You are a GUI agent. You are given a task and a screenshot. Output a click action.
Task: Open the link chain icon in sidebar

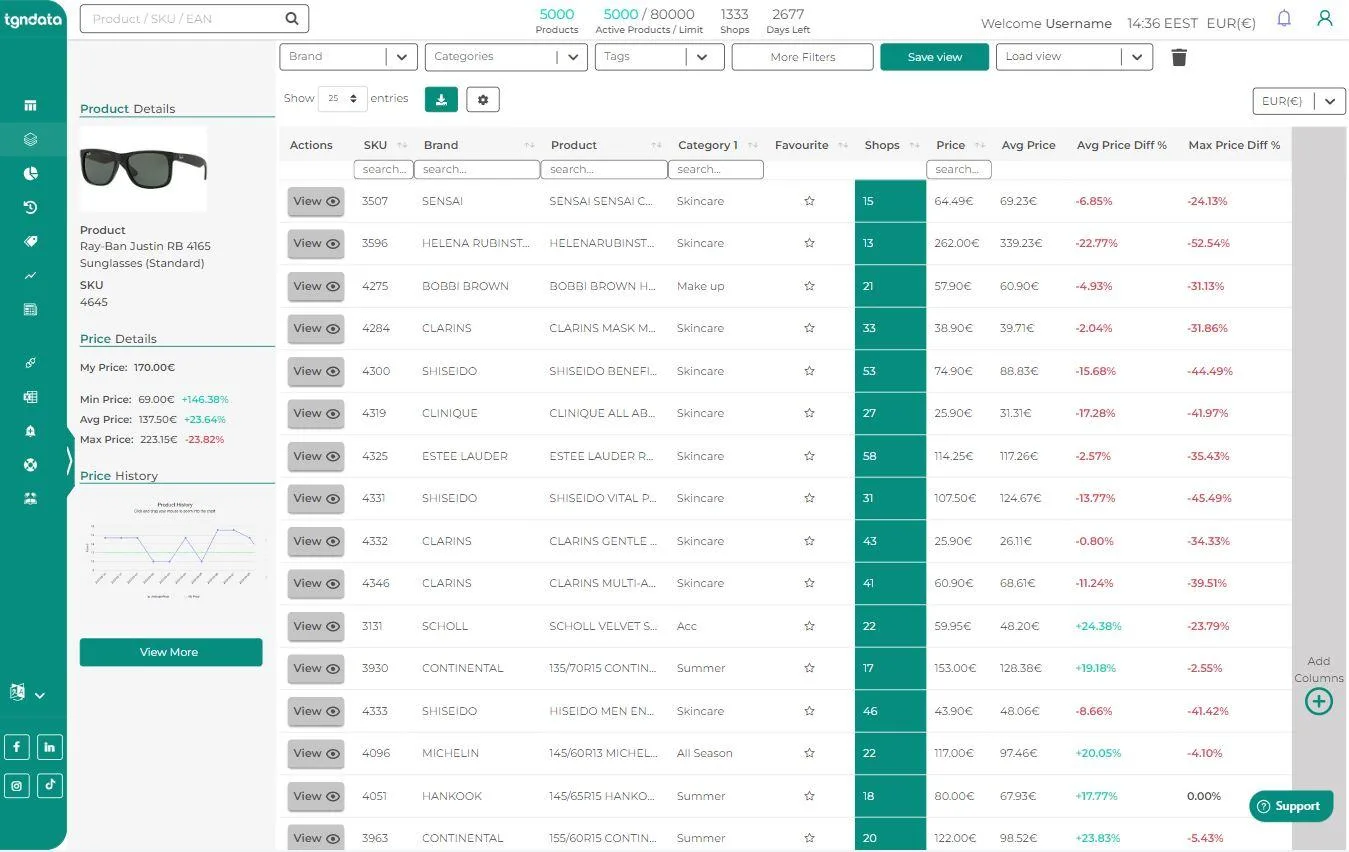(30, 362)
